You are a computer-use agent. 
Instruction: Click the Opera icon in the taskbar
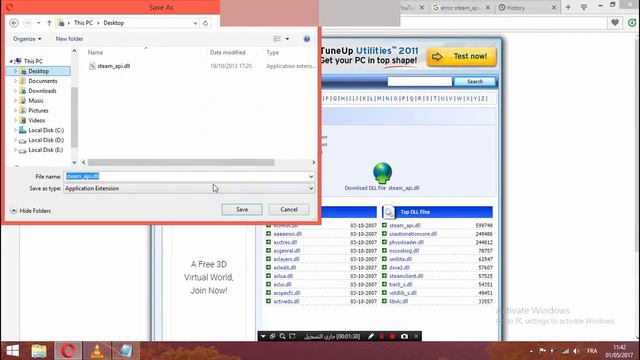point(68,351)
